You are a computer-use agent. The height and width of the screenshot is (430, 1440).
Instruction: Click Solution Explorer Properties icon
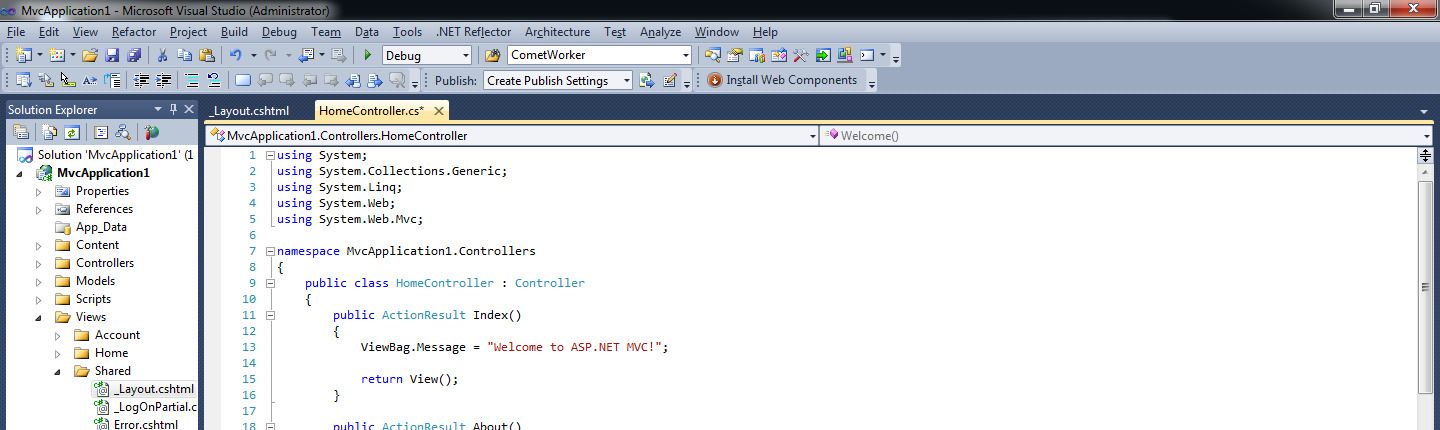[x=20, y=132]
